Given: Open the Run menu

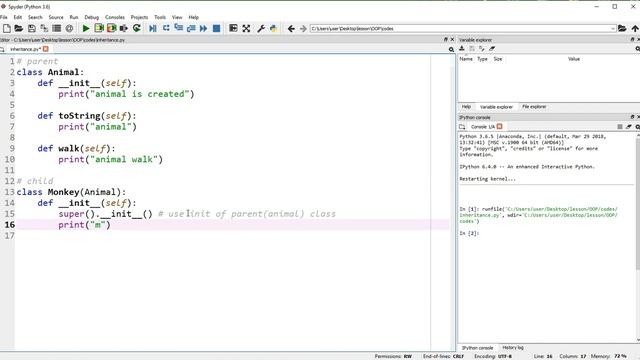Looking at the screenshot, I should 74,17.
